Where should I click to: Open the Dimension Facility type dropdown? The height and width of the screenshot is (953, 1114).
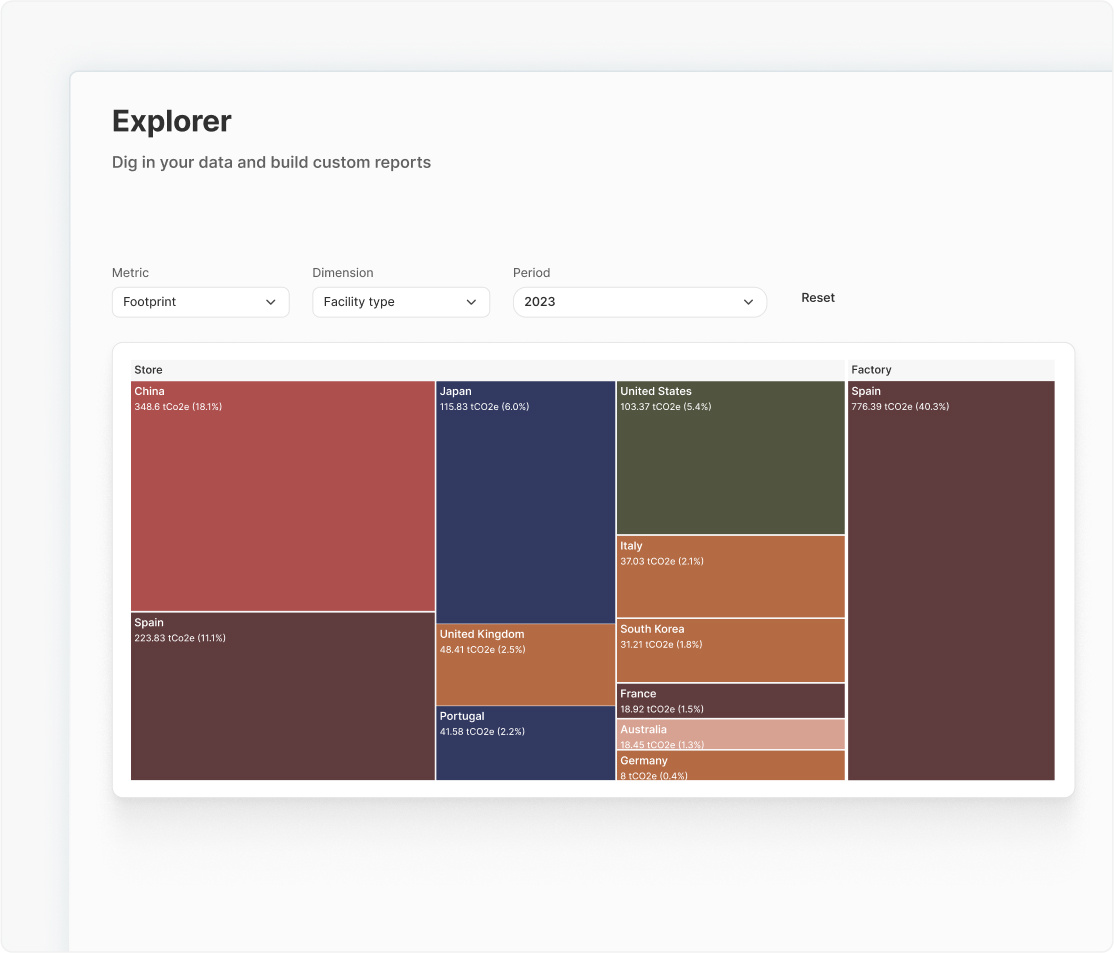pos(401,302)
